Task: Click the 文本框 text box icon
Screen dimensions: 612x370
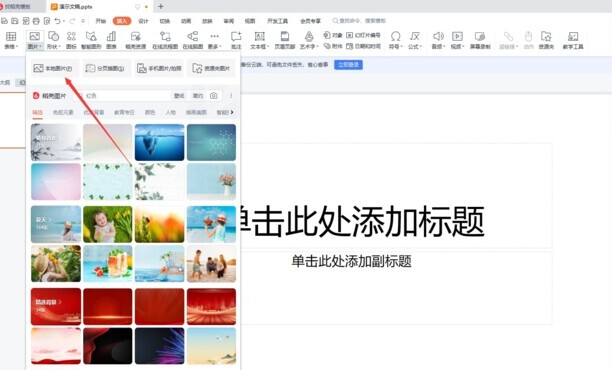Action: click(259, 37)
